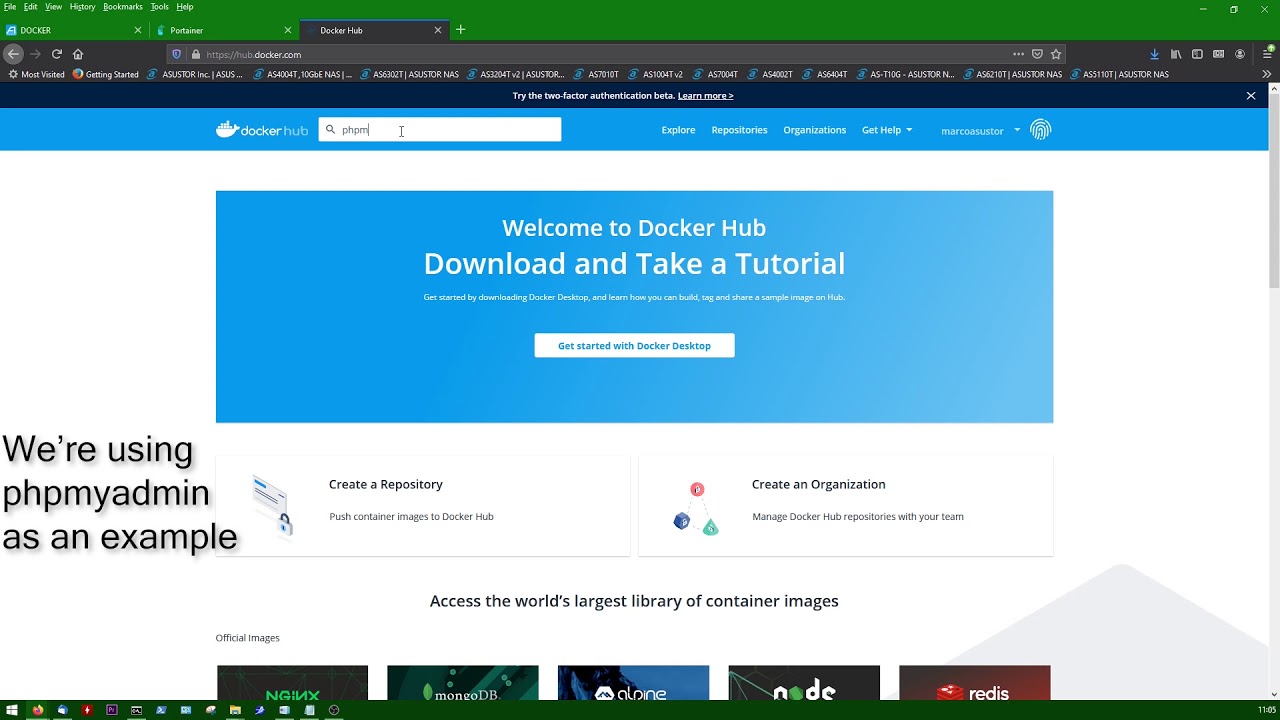Click the site padlock icon
The width and height of the screenshot is (1280, 720).
(x=196, y=54)
